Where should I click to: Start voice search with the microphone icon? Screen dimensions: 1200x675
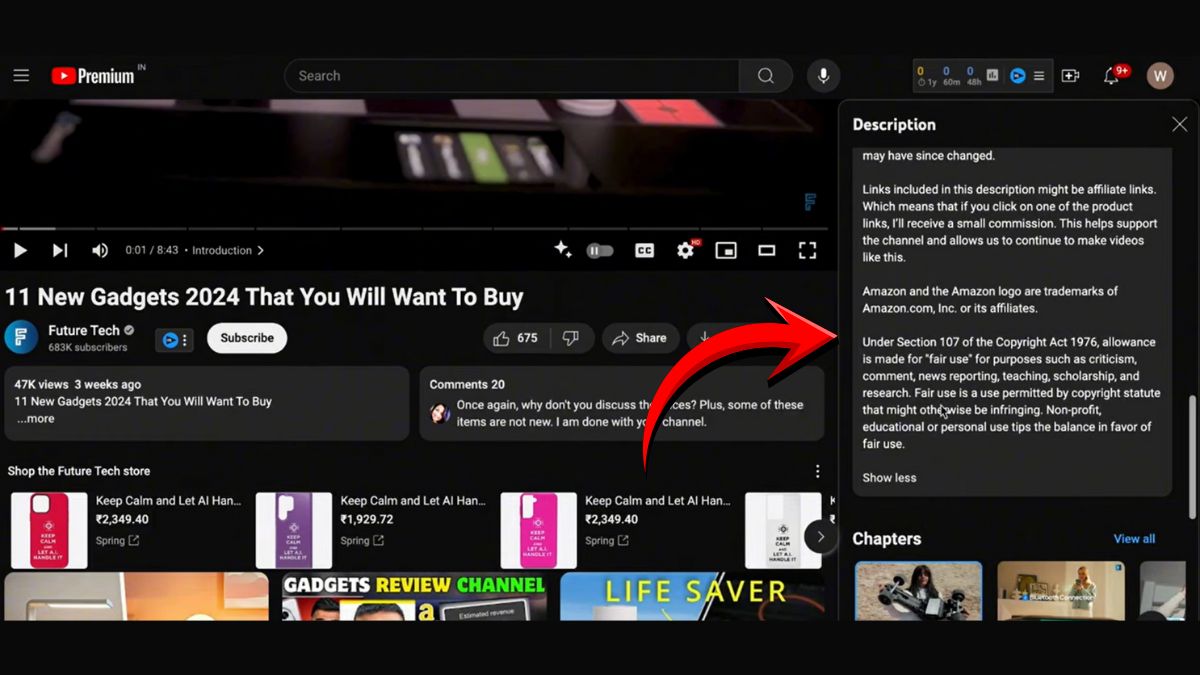(x=822, y=75)
